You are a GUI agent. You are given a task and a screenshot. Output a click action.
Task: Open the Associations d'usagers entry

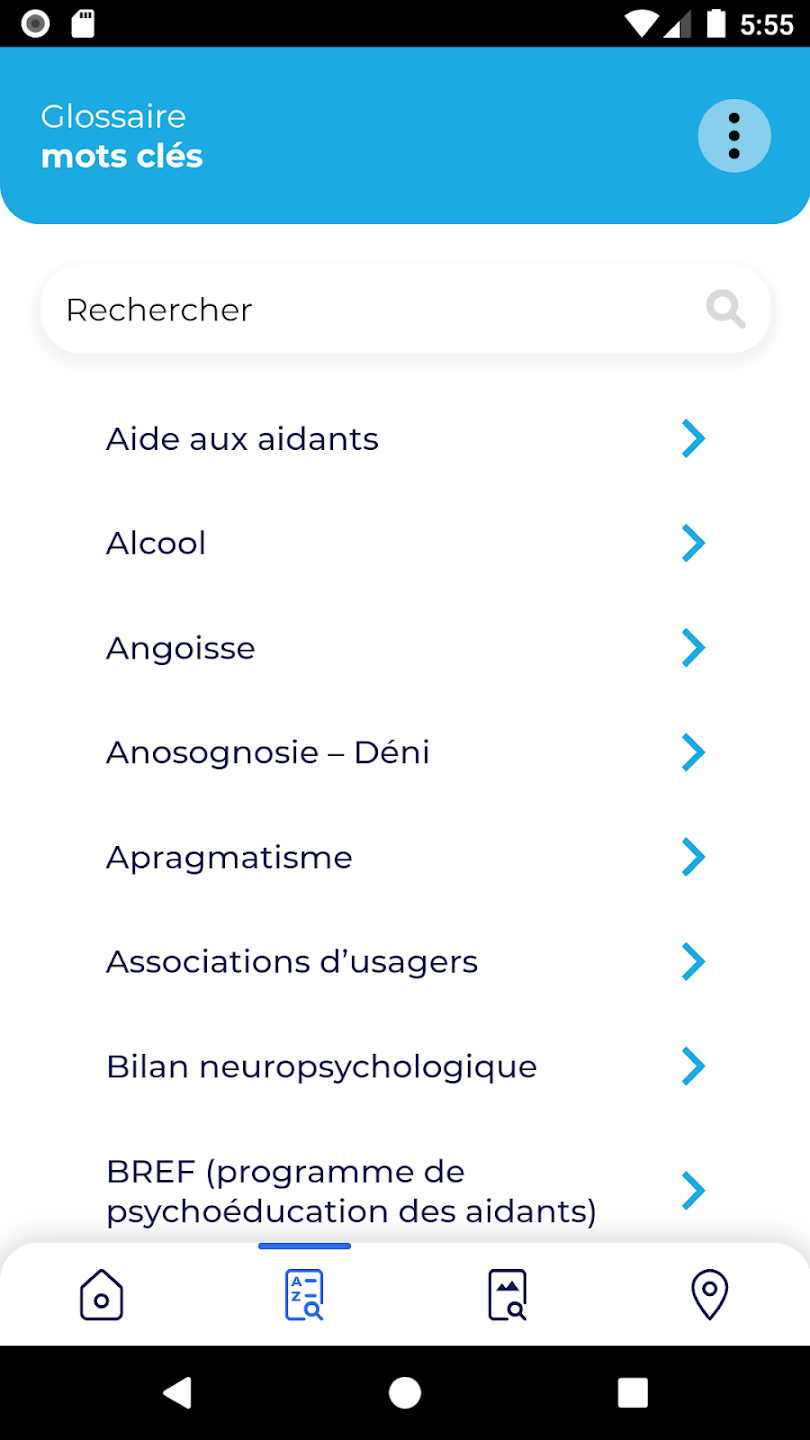click(292, 961)
